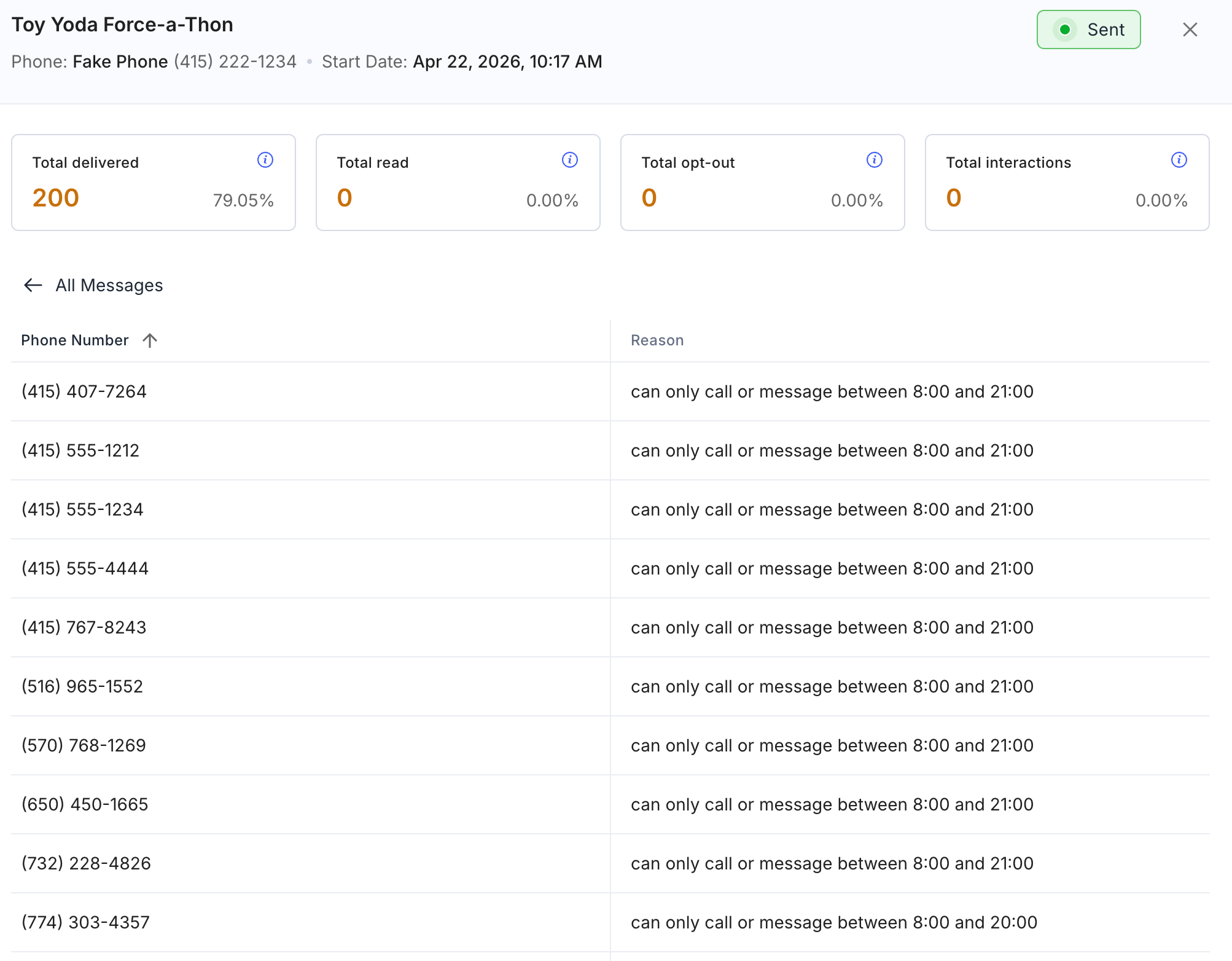Select phone number (415) 767-8243
Screen dimensions: 1232x961
coord(84,627)
